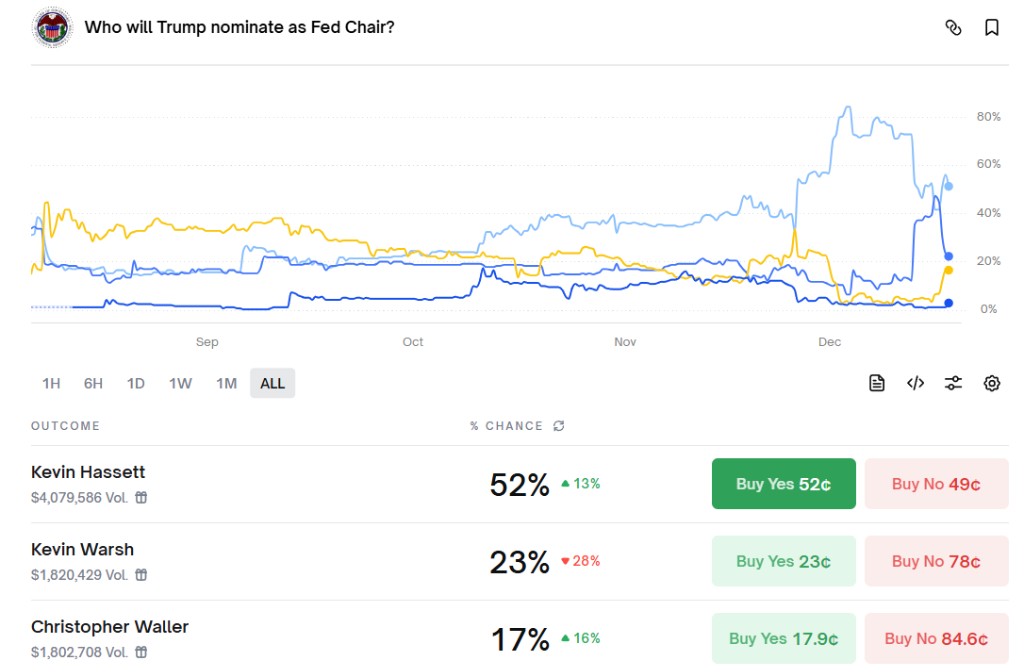Click gift icon next to Hassett volume
This screenshot has width=1024, height=672.
141,497
